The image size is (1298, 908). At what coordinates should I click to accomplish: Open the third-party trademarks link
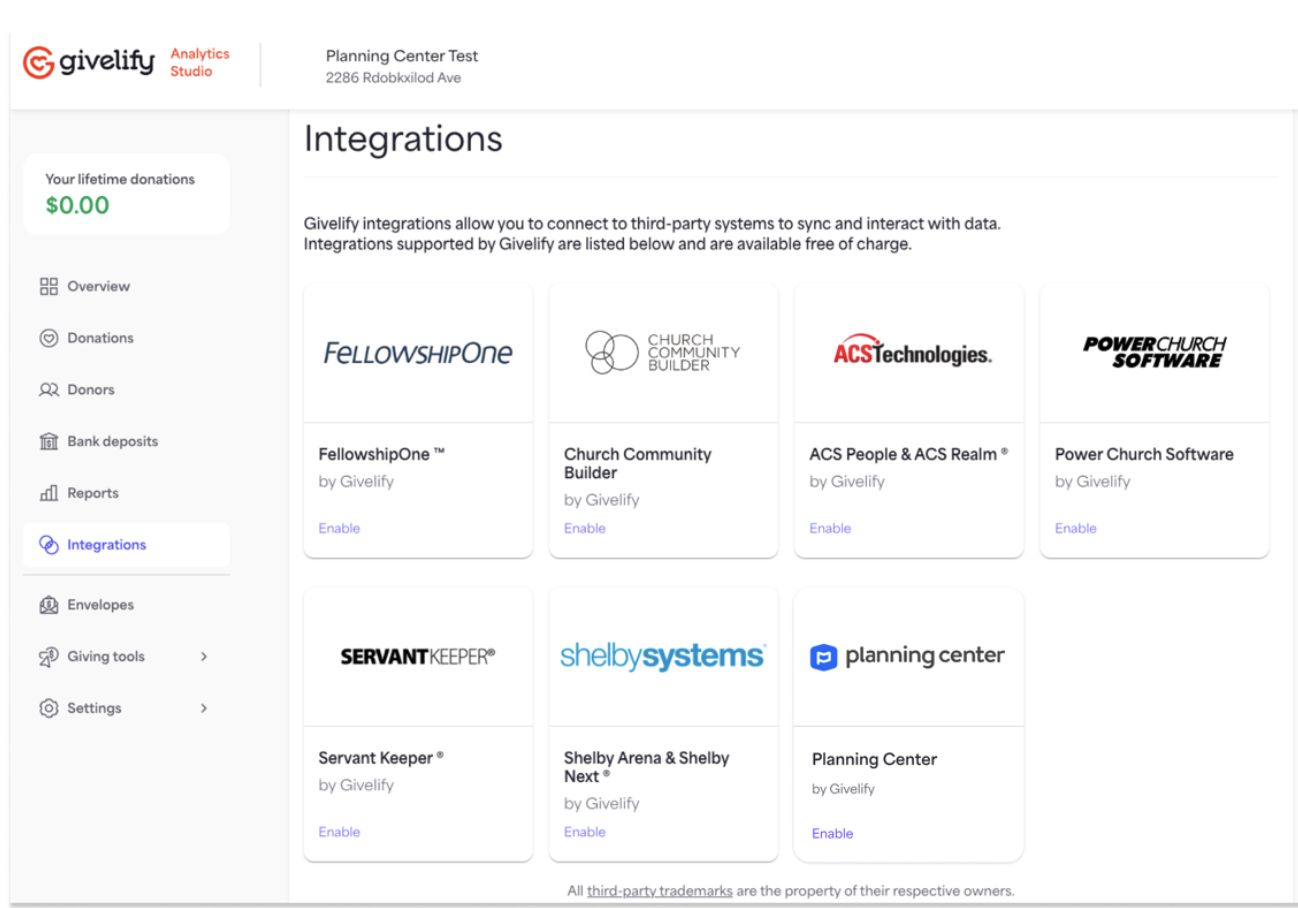659,890
